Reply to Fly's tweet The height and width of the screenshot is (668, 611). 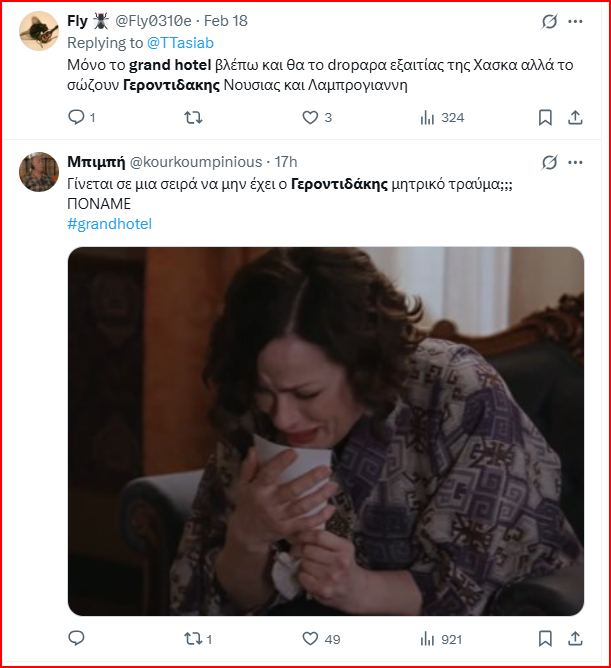77,118
